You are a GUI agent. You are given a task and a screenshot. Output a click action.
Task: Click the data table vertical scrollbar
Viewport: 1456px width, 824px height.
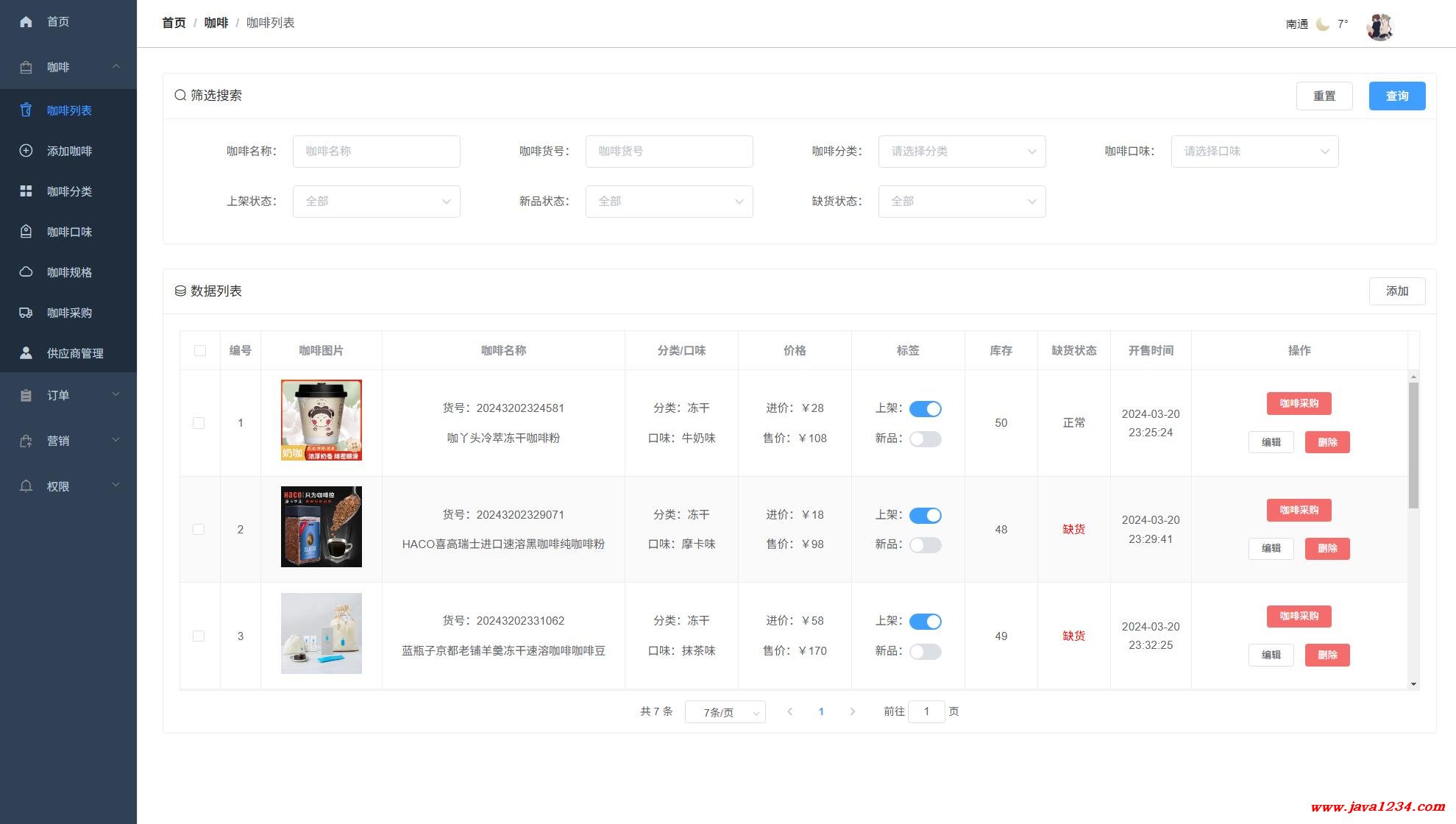coord(1413,445)
